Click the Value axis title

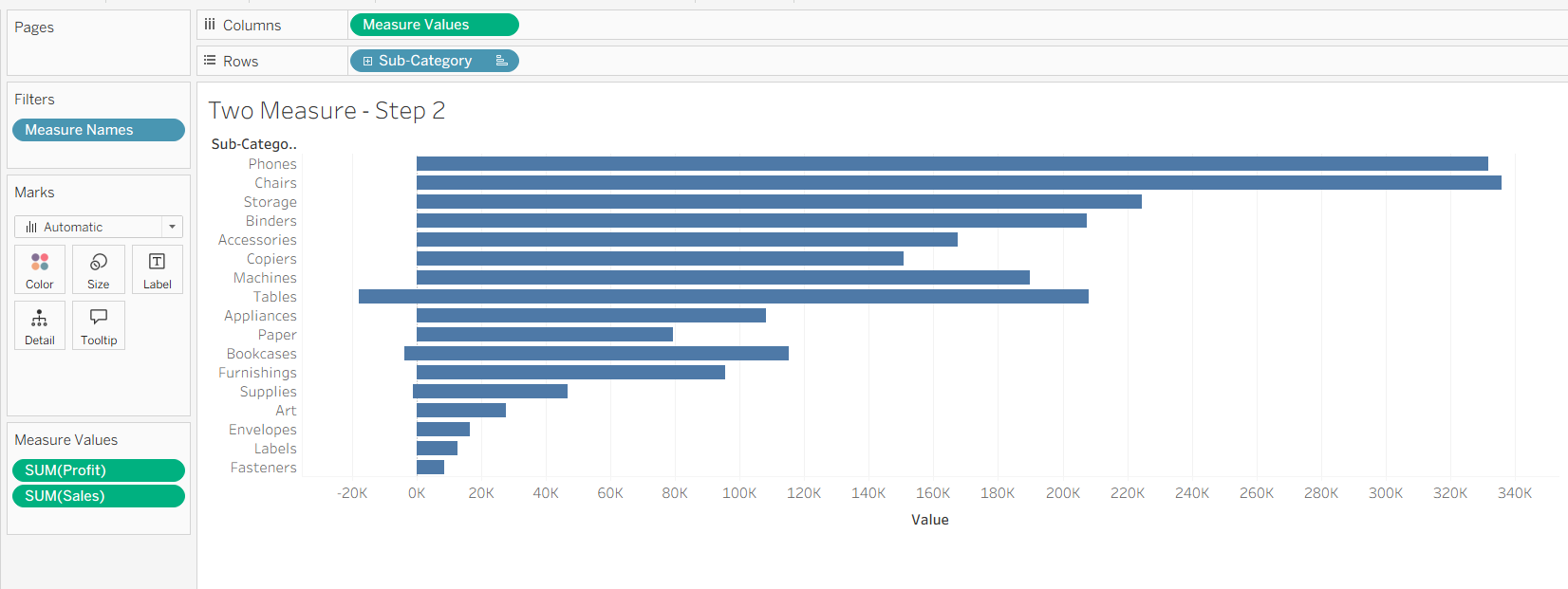[929, 520]
